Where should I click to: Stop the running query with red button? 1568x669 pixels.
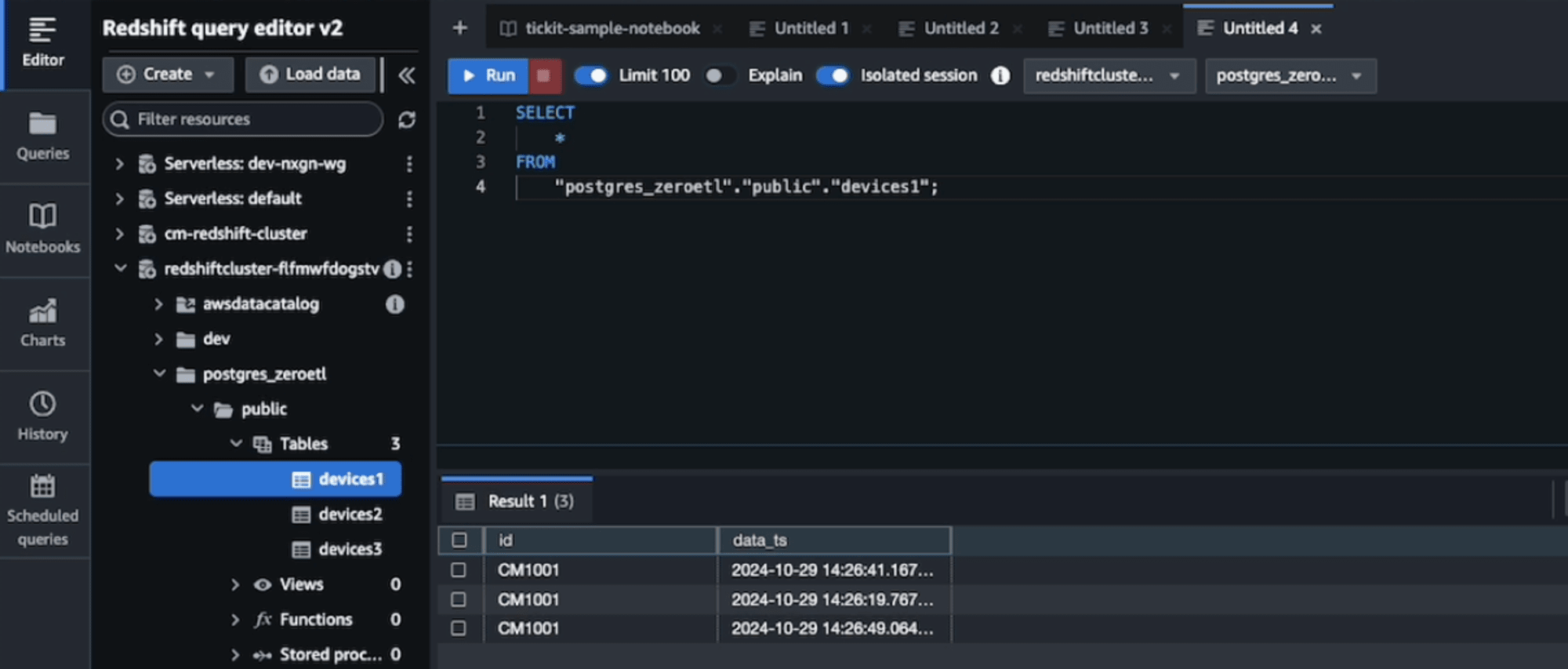tap(544, 75)
